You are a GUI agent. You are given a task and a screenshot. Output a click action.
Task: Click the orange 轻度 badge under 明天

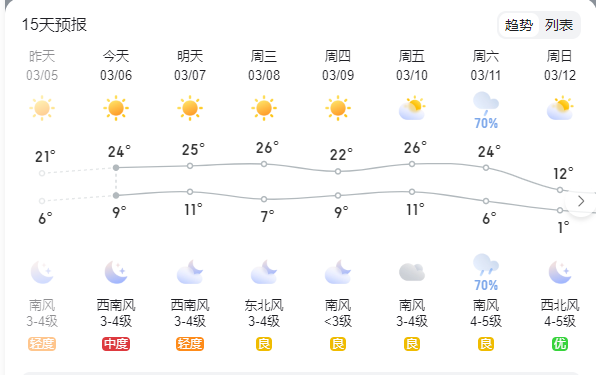tap(190, 344)
